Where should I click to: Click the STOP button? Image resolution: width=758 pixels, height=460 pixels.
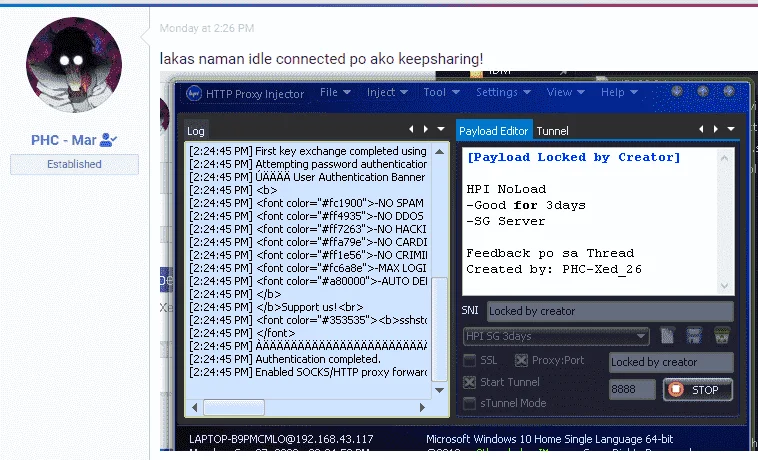tap(698, 389)
